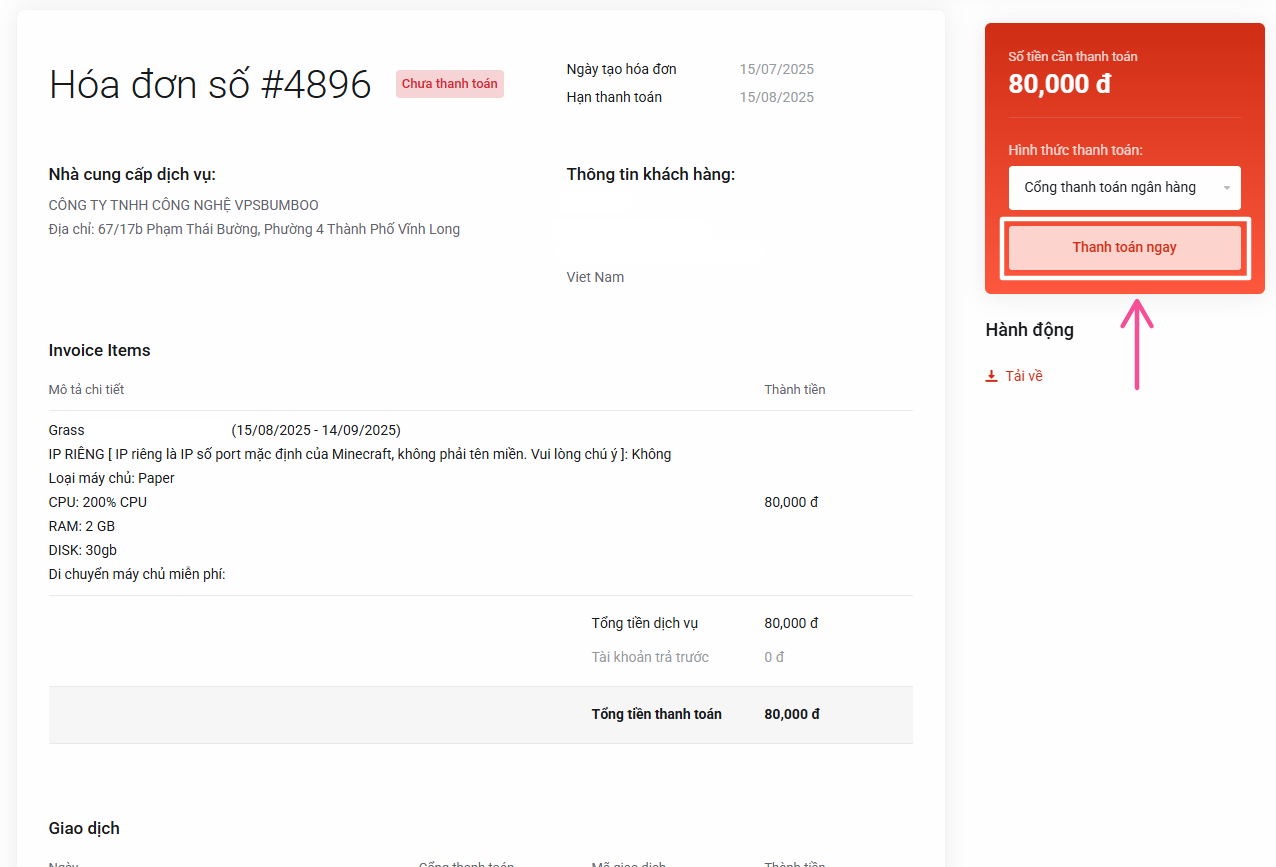The image size is (1276, 867).
Task: Click the Tài khoản trả trước value 0 đ
Action: click(773, 657)
